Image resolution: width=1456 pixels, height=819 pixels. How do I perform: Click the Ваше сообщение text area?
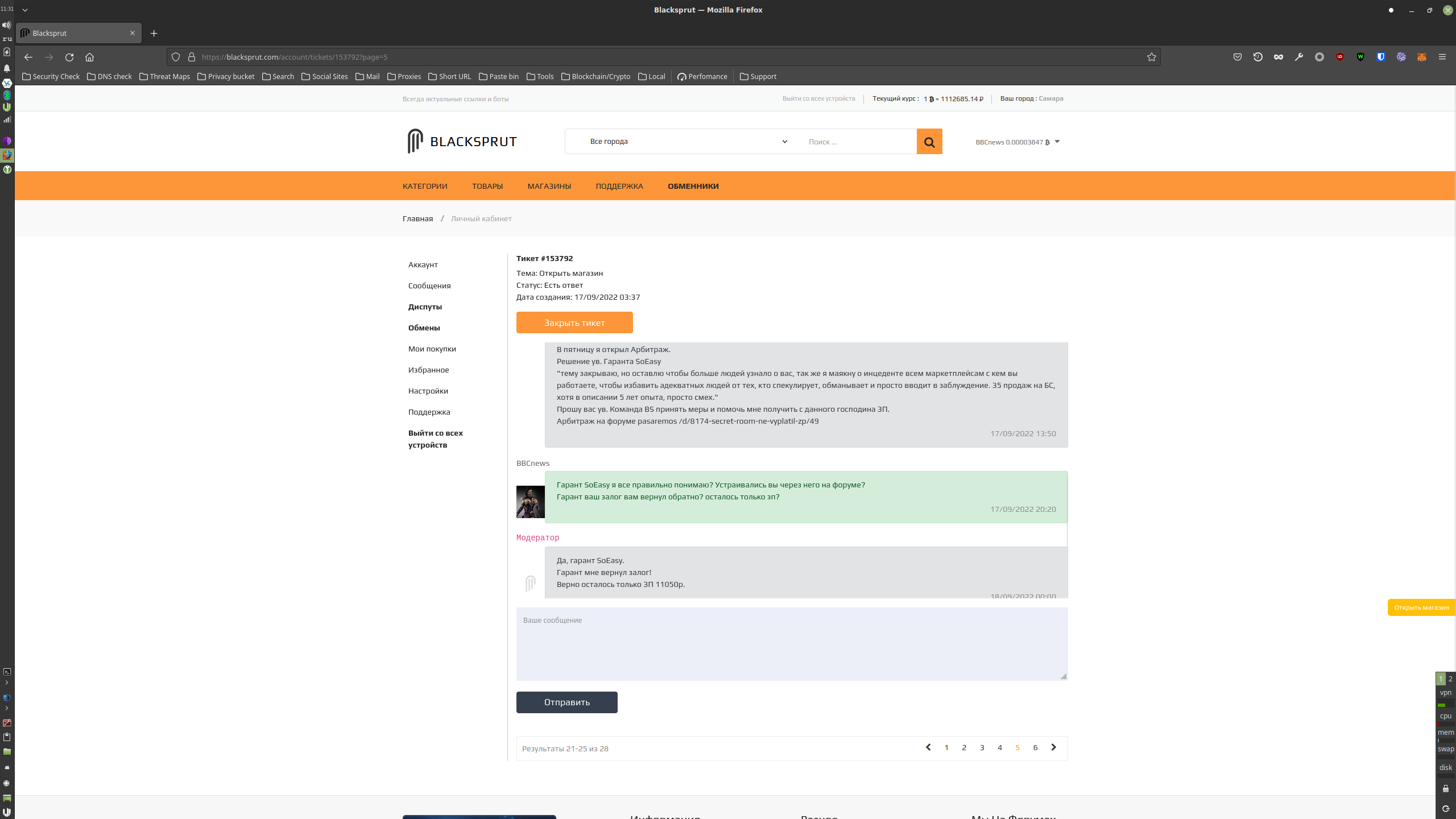point(792,644)
